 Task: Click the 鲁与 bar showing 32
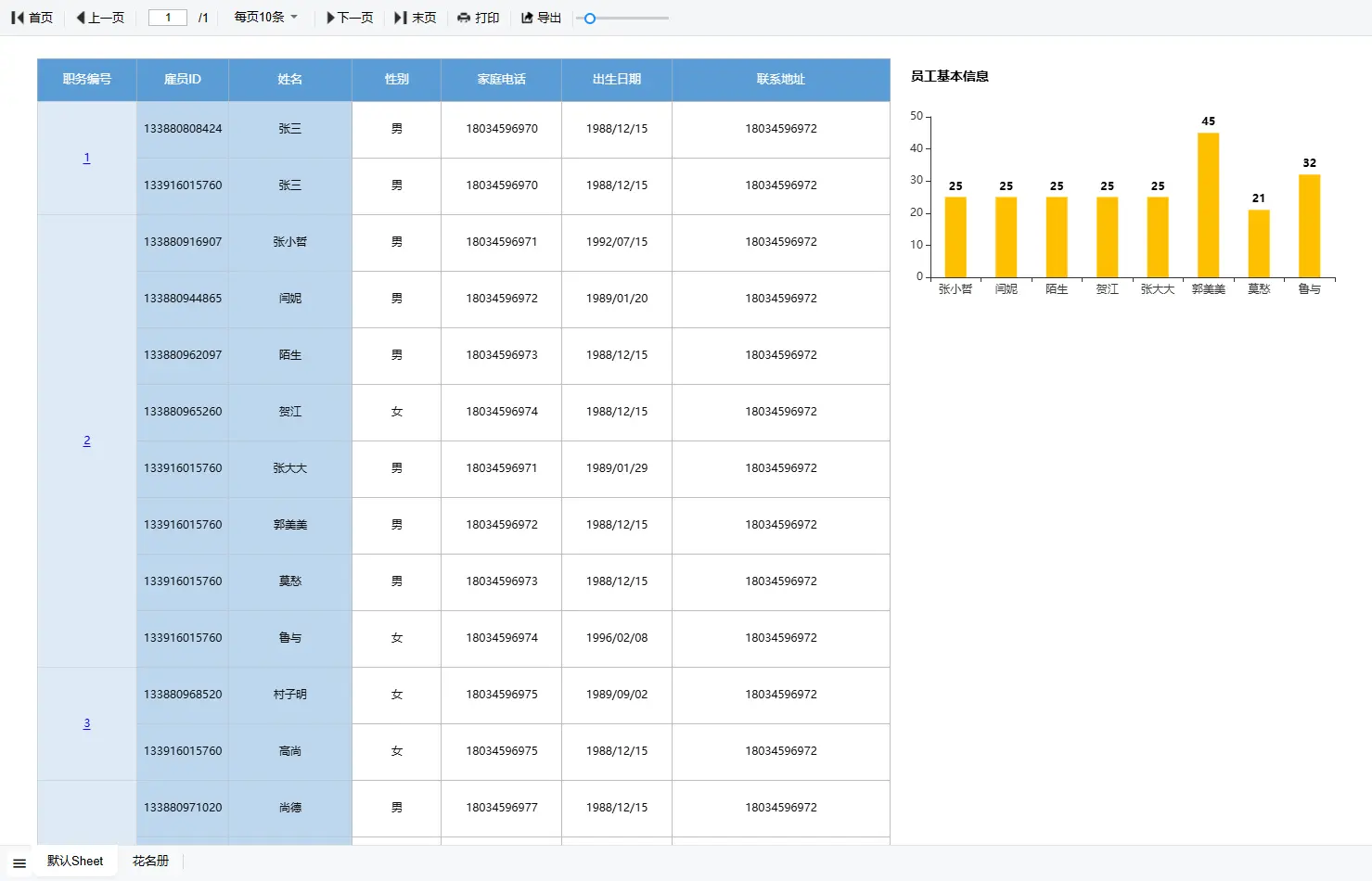click(1309, 226)
